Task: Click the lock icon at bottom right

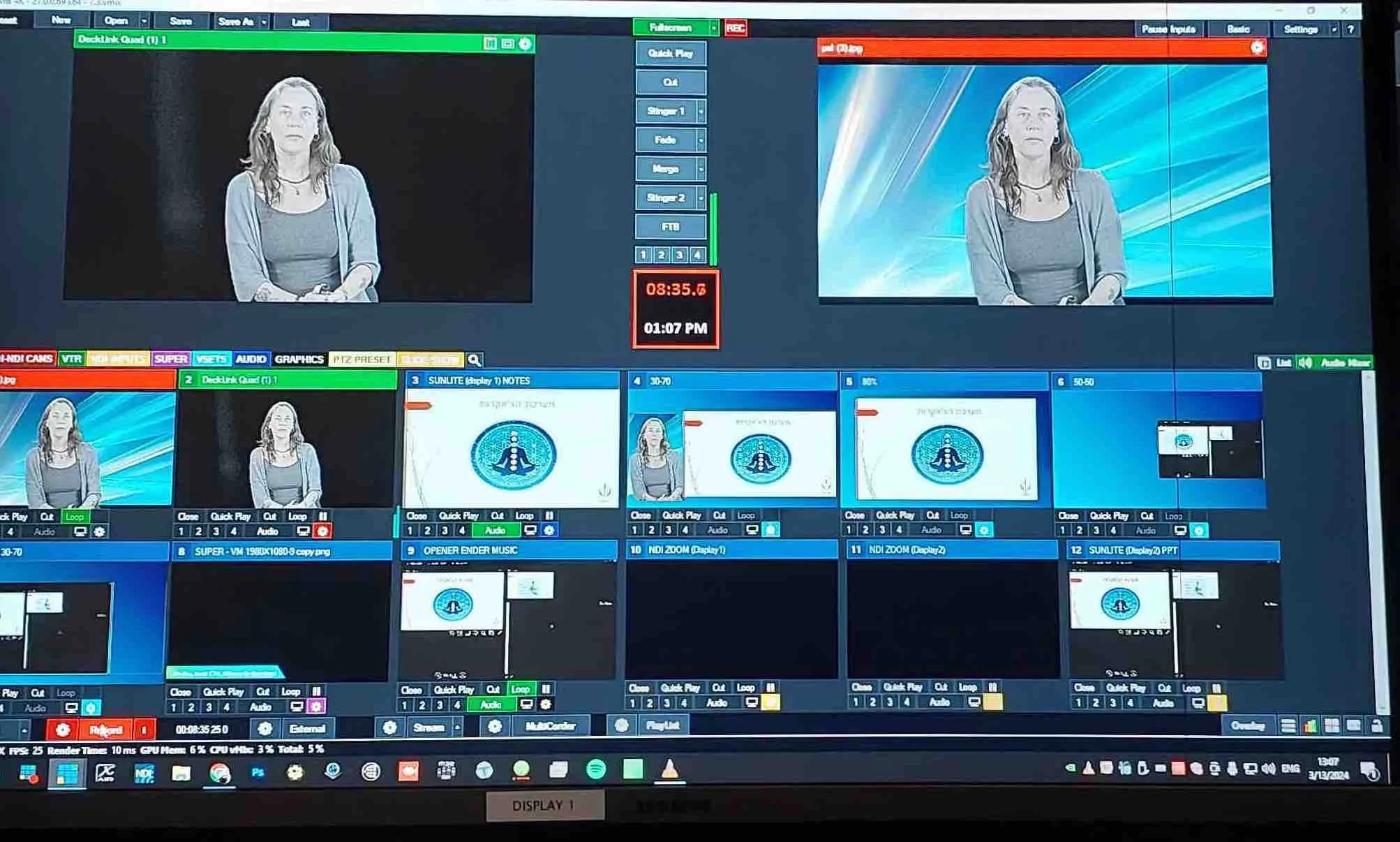Action: click(x=1377, y=726)
